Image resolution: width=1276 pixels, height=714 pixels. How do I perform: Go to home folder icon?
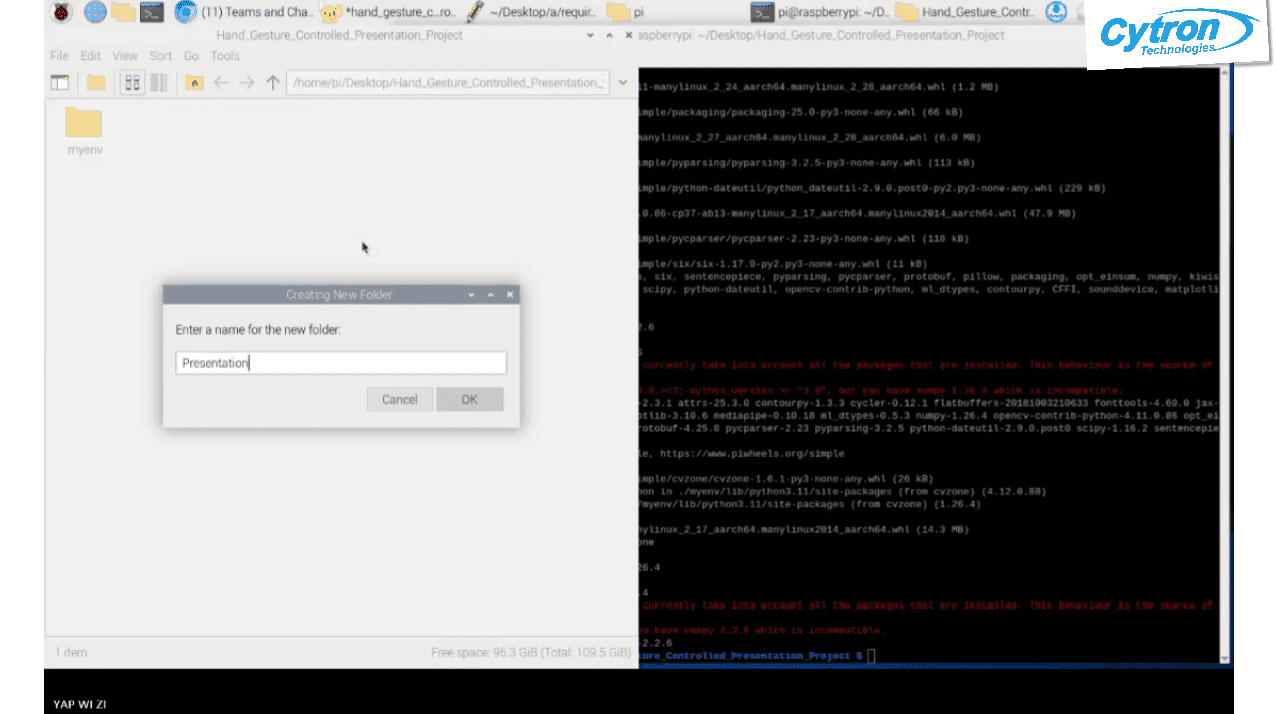(x=194, y=83)
